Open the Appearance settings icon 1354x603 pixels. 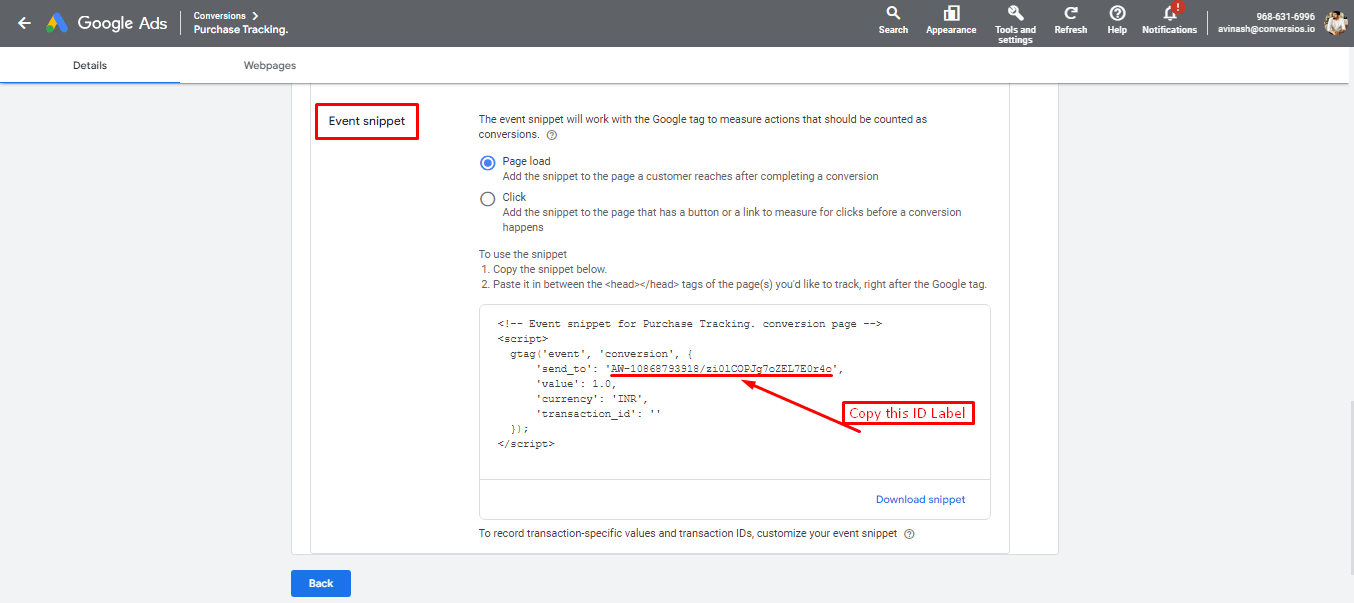951,19
